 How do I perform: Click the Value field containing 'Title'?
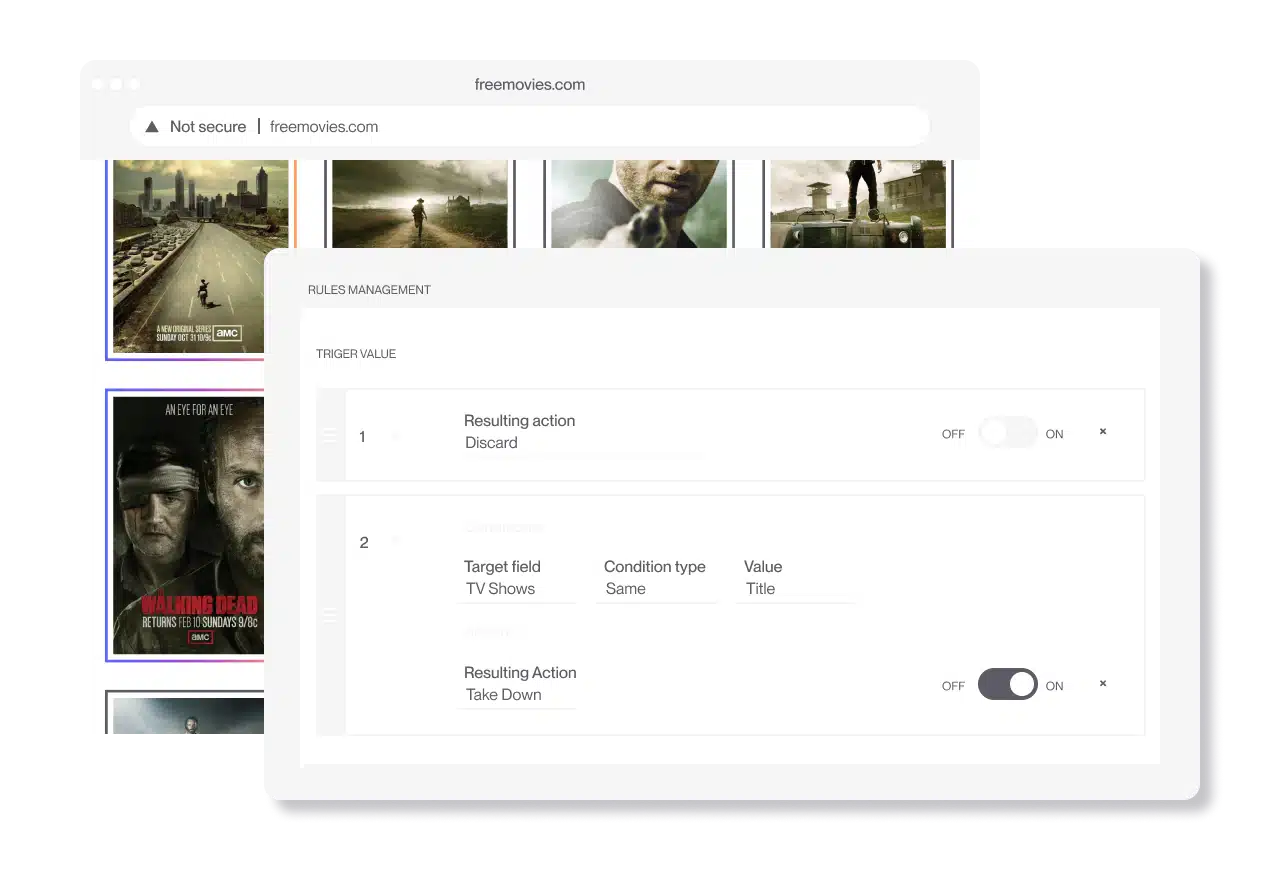(x=795, y=589)
